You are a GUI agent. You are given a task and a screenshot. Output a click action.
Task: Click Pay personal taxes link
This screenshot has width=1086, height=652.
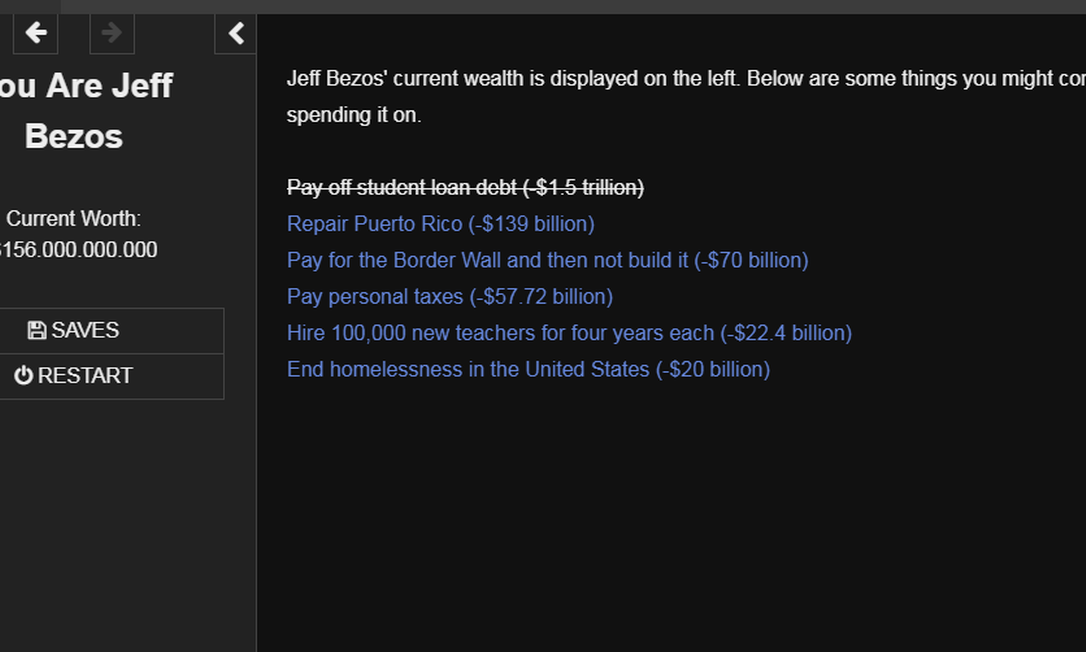[x=449, y=297]
